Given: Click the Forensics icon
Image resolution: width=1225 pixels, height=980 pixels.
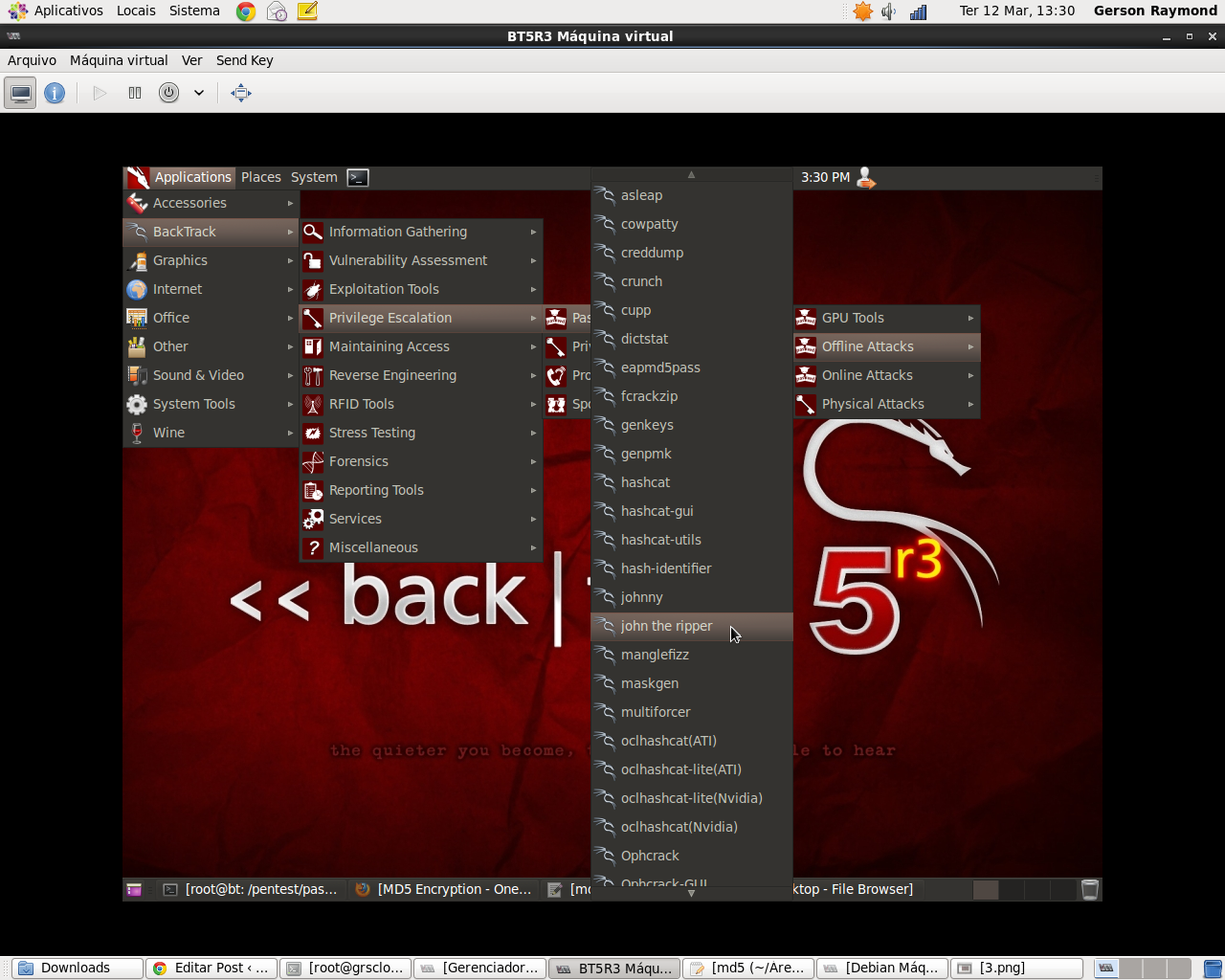Looking at the screenshot, I should point(313,461).
